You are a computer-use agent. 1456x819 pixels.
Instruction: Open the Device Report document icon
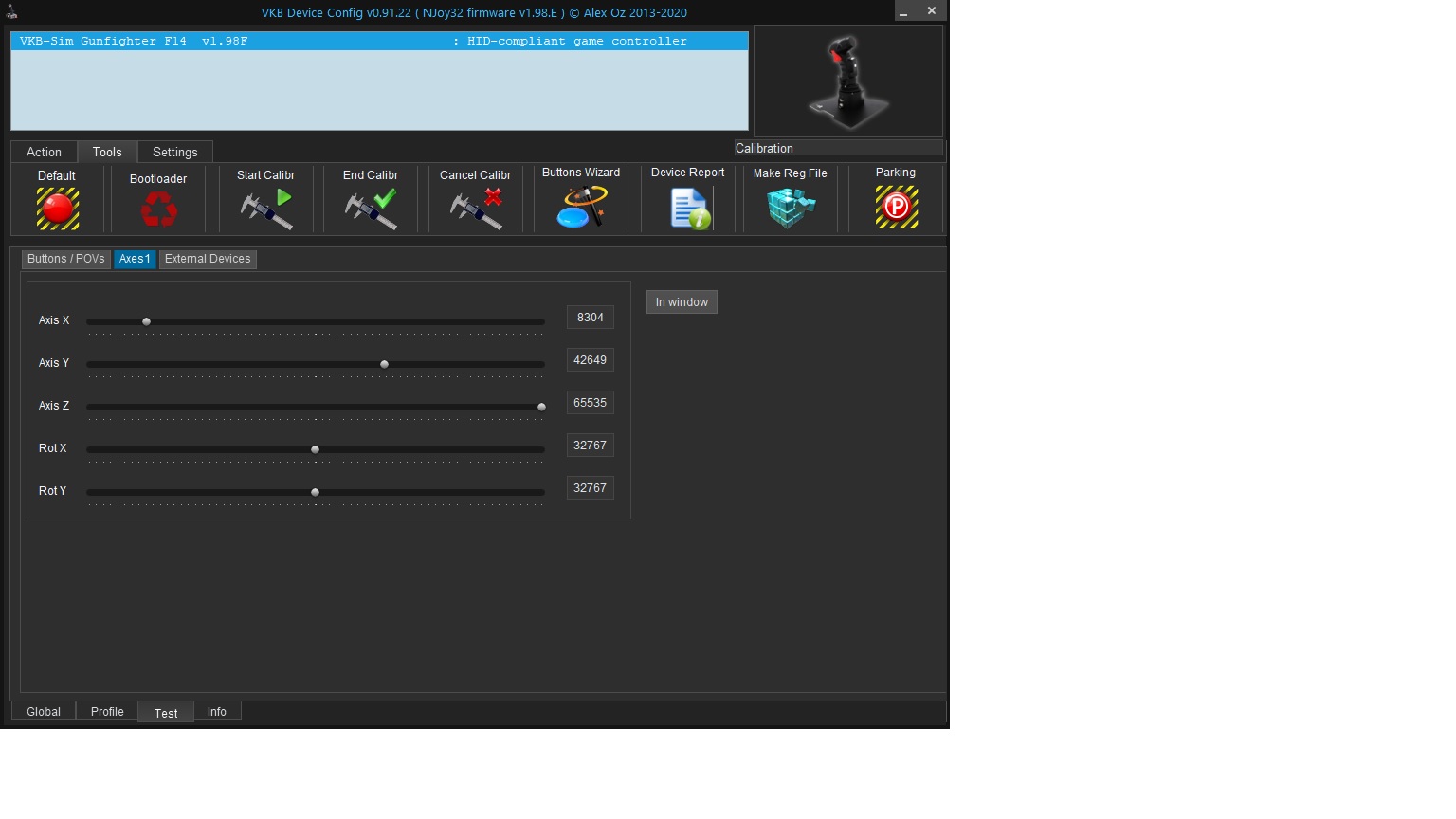[690, 209]
